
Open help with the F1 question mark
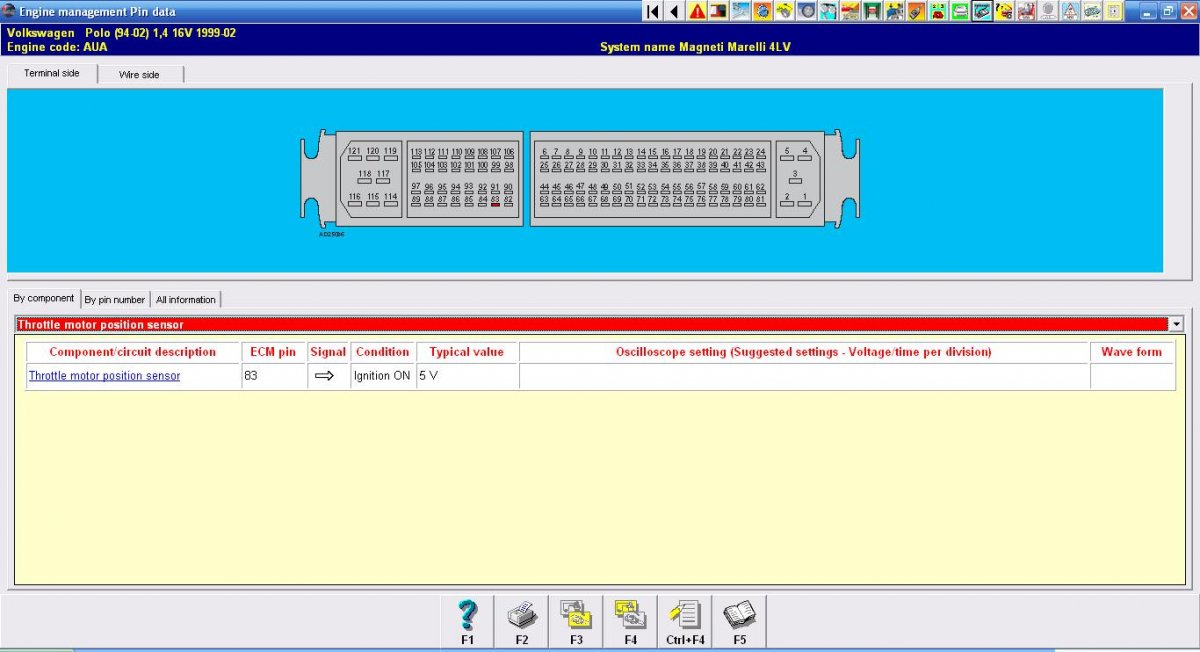click(x=467, y=621)
